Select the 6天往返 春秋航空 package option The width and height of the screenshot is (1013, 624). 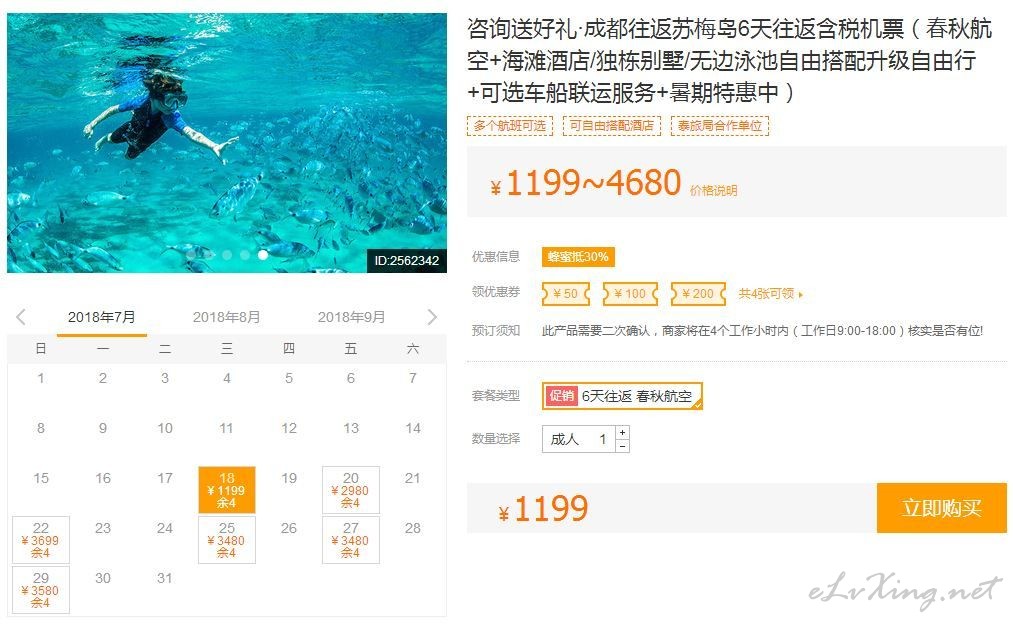point(622,396)
